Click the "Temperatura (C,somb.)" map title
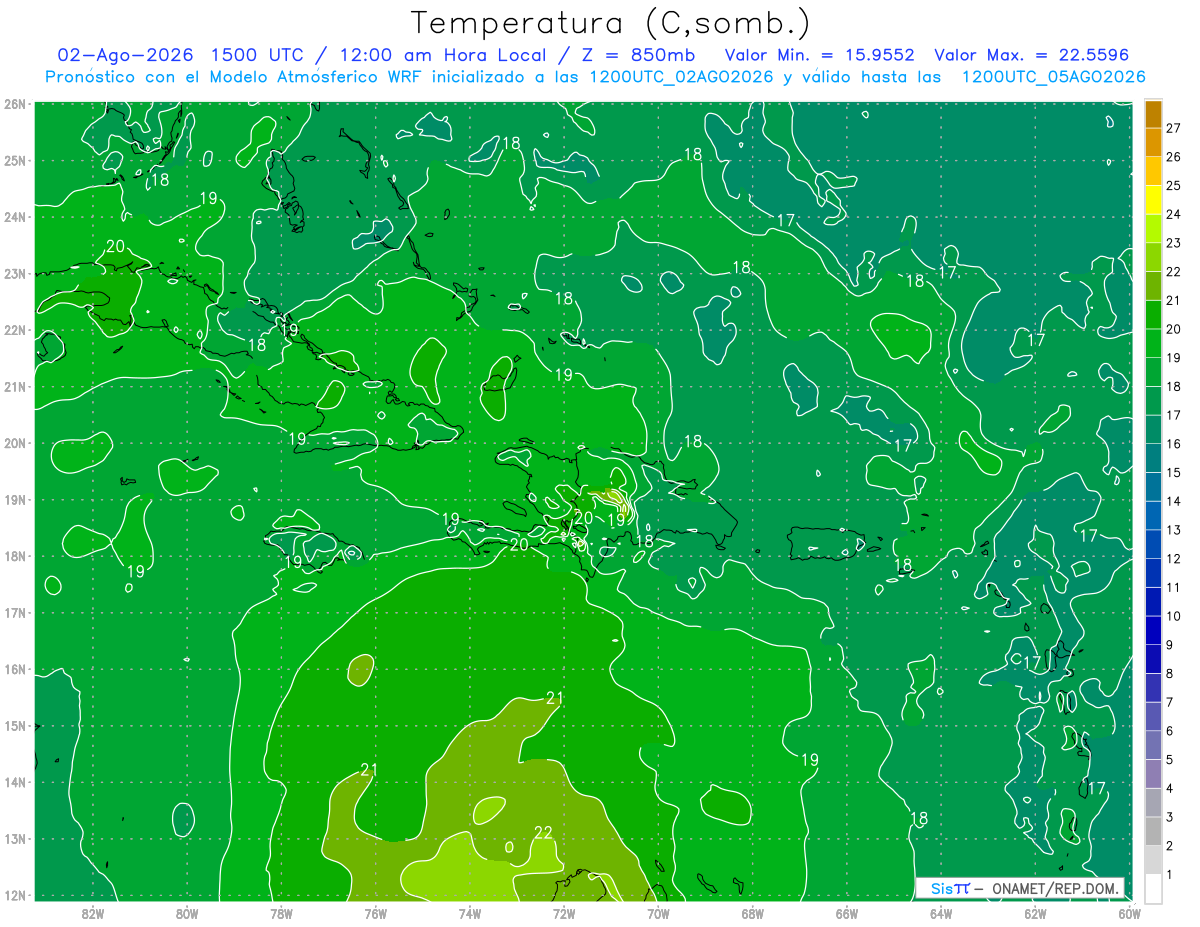1200x927 pixels. click(610, 23)
